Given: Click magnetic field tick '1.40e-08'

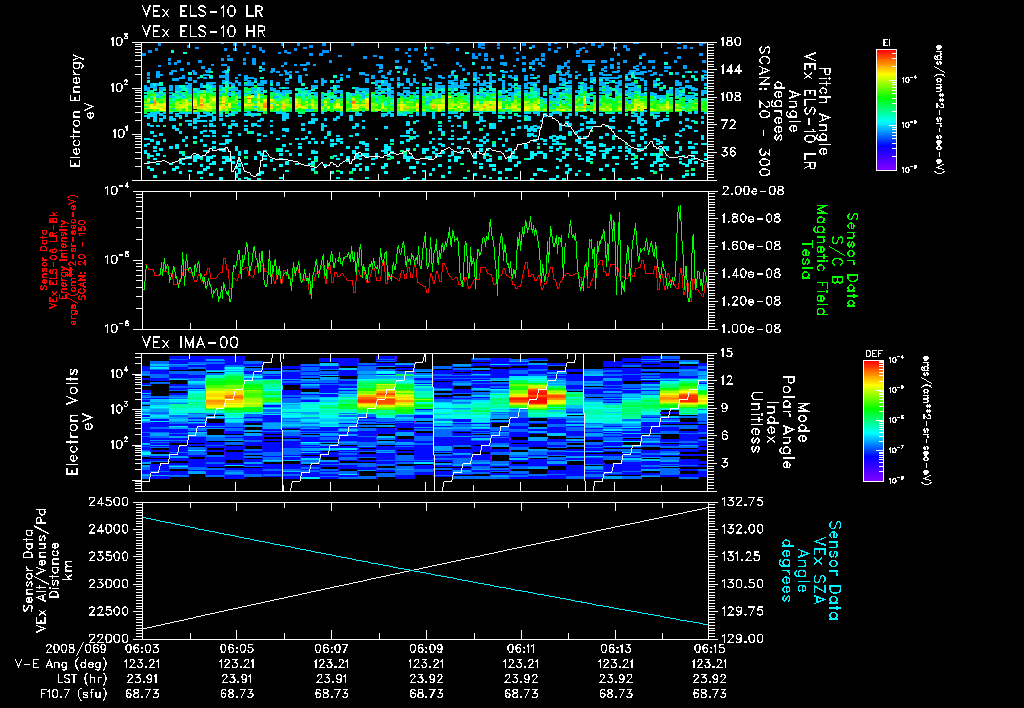Looking at the screenshot, I should click(x=751, y=274).
